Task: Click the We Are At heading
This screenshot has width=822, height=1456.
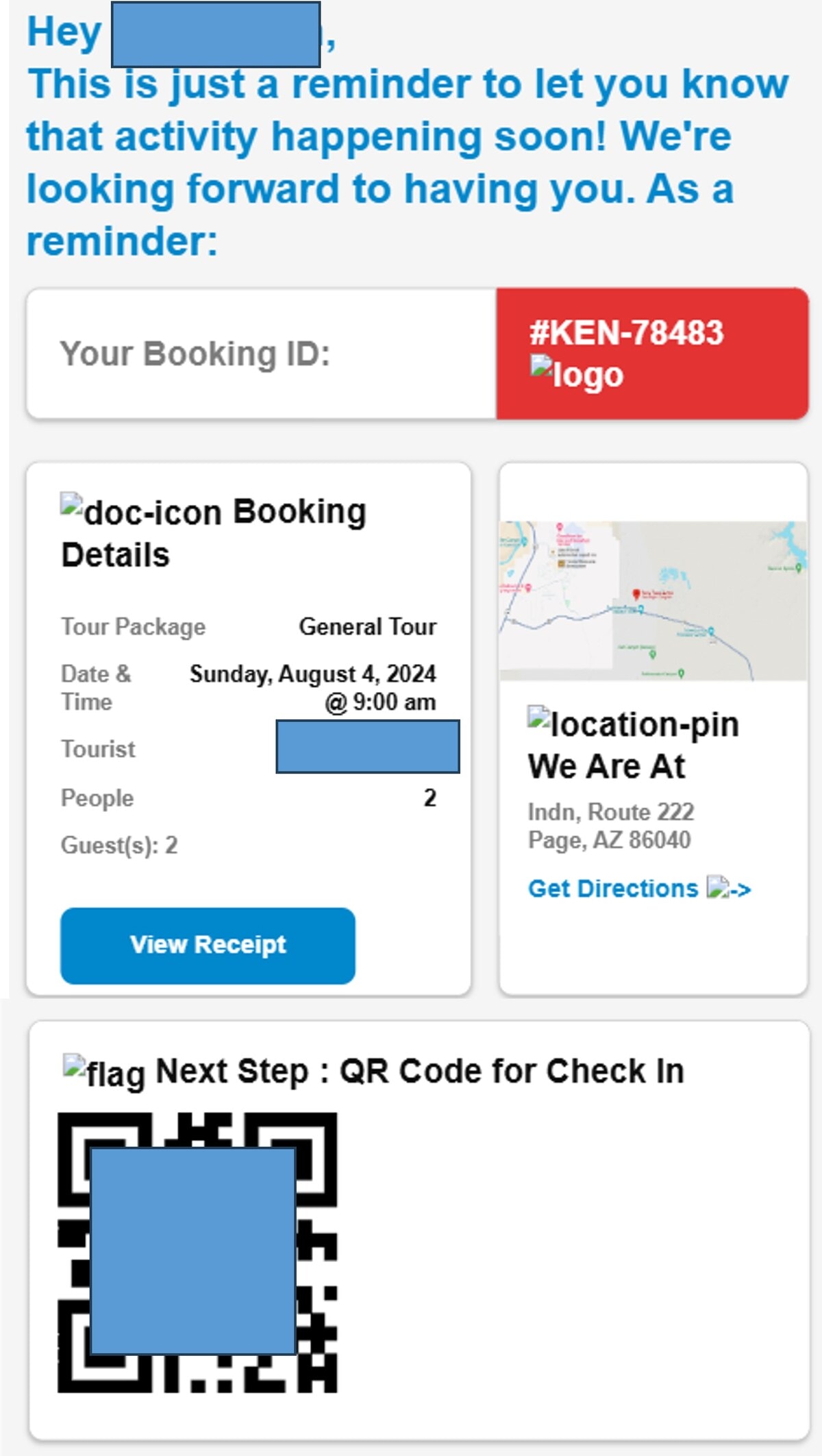Action: pyautogui.click(x=606, y=767)
